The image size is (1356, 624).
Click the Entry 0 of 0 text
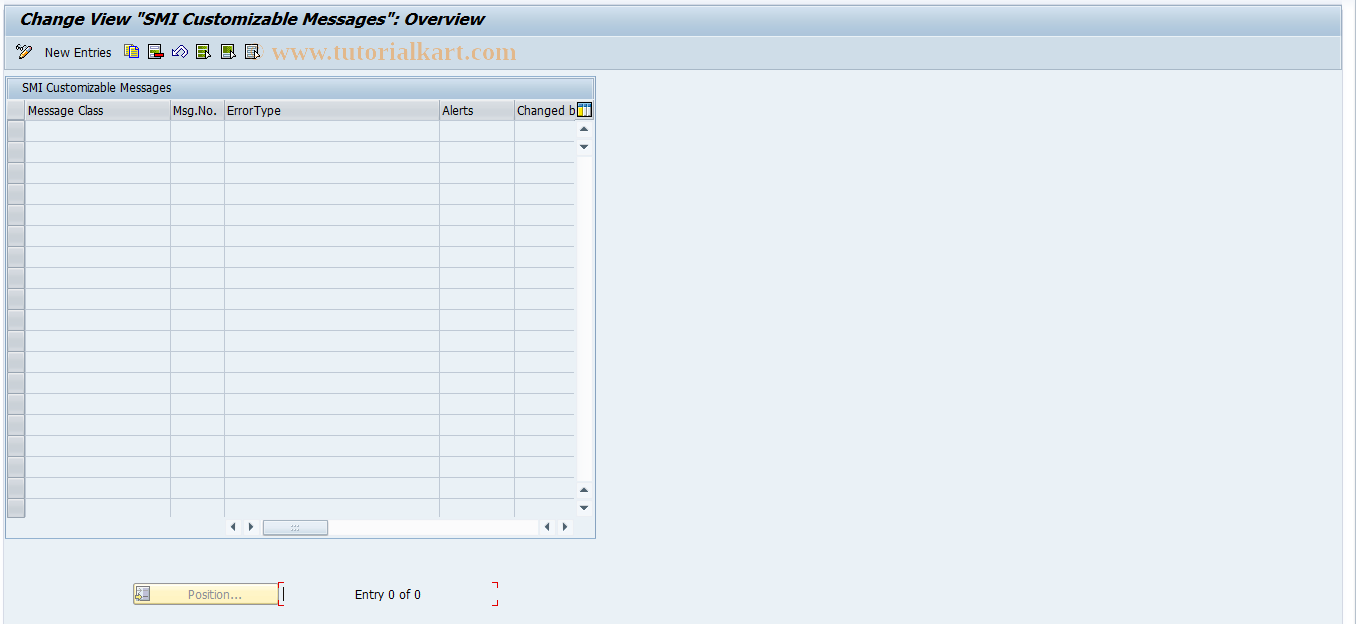(388, 595)
